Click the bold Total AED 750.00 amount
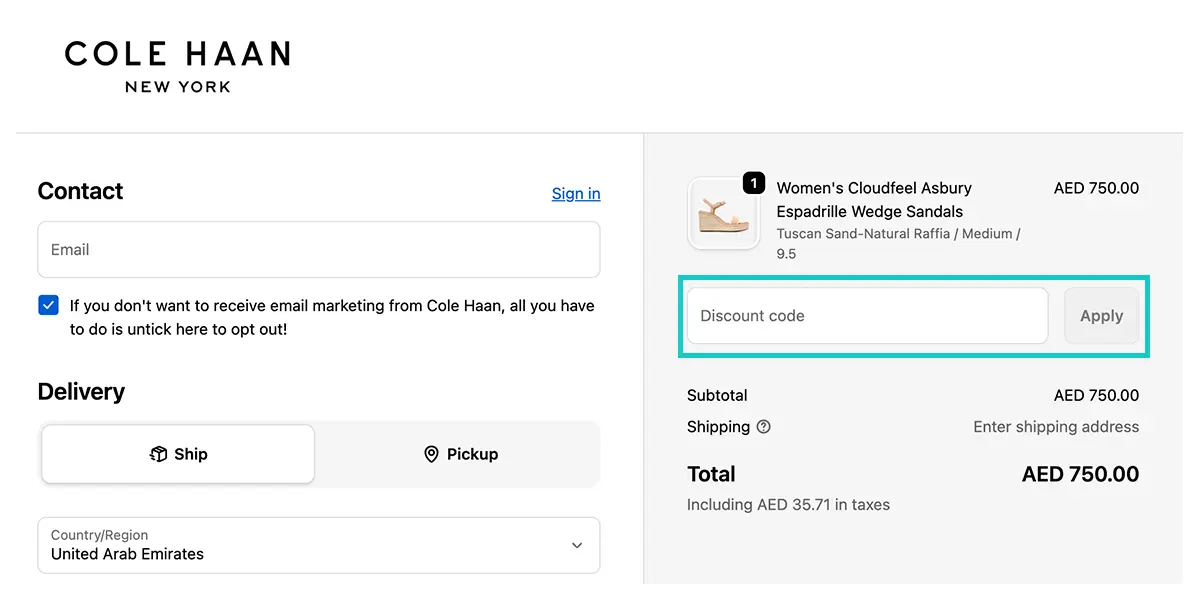Image resolution: width=1200 pixels, height=591 pixels. (x=1080, y=474)
